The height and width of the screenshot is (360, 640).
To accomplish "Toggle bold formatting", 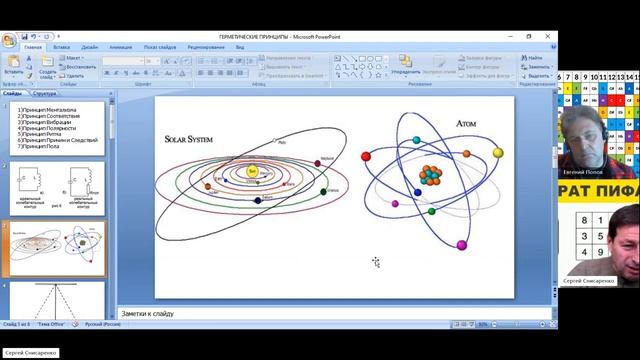I will [x=107, y=73].
